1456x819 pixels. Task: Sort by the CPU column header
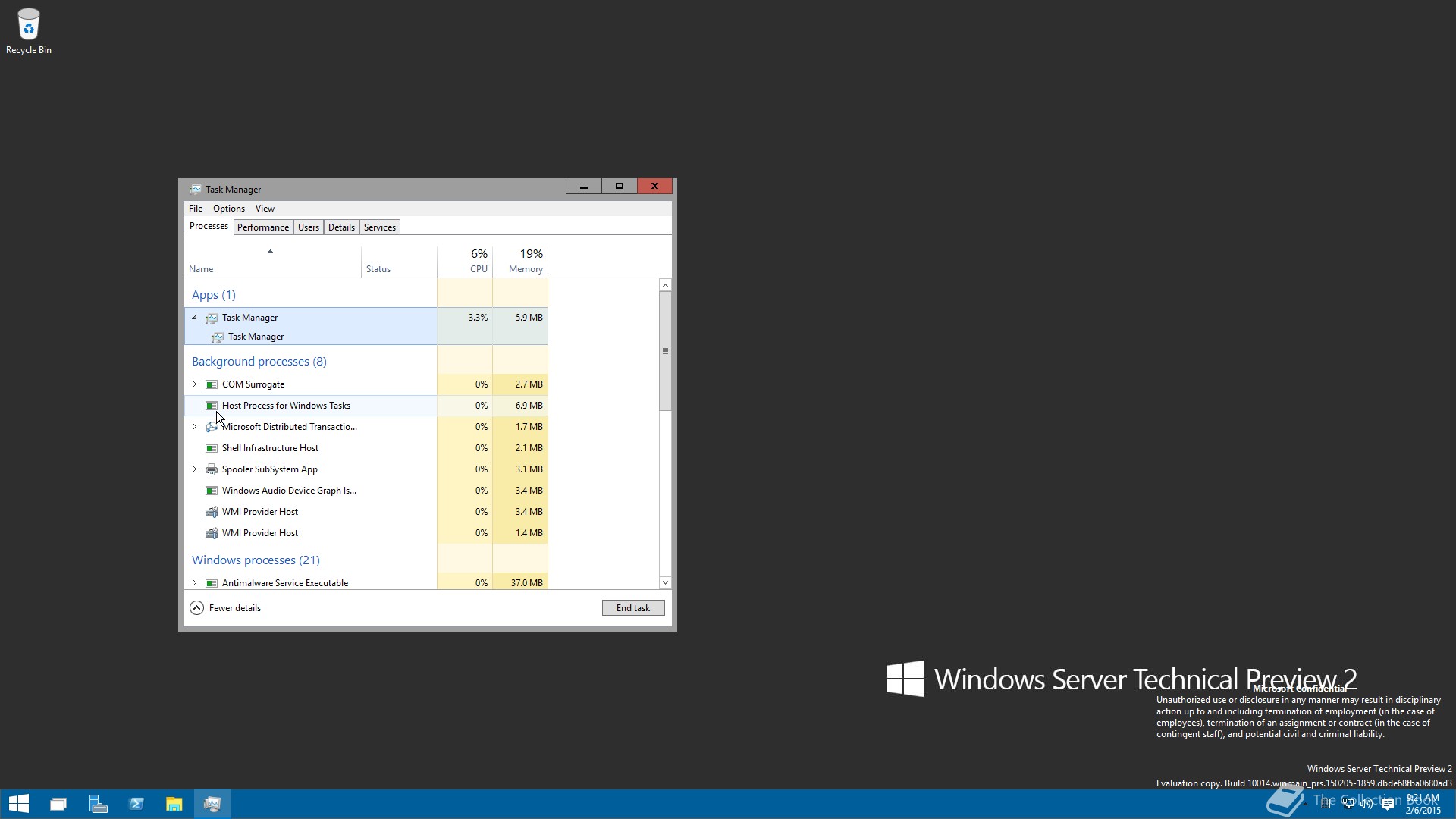tap(465, 262)
